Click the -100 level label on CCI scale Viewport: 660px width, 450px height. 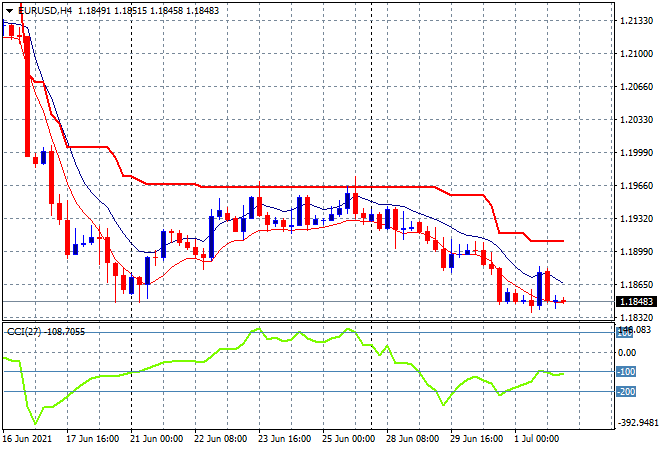(x=626, y=372)
